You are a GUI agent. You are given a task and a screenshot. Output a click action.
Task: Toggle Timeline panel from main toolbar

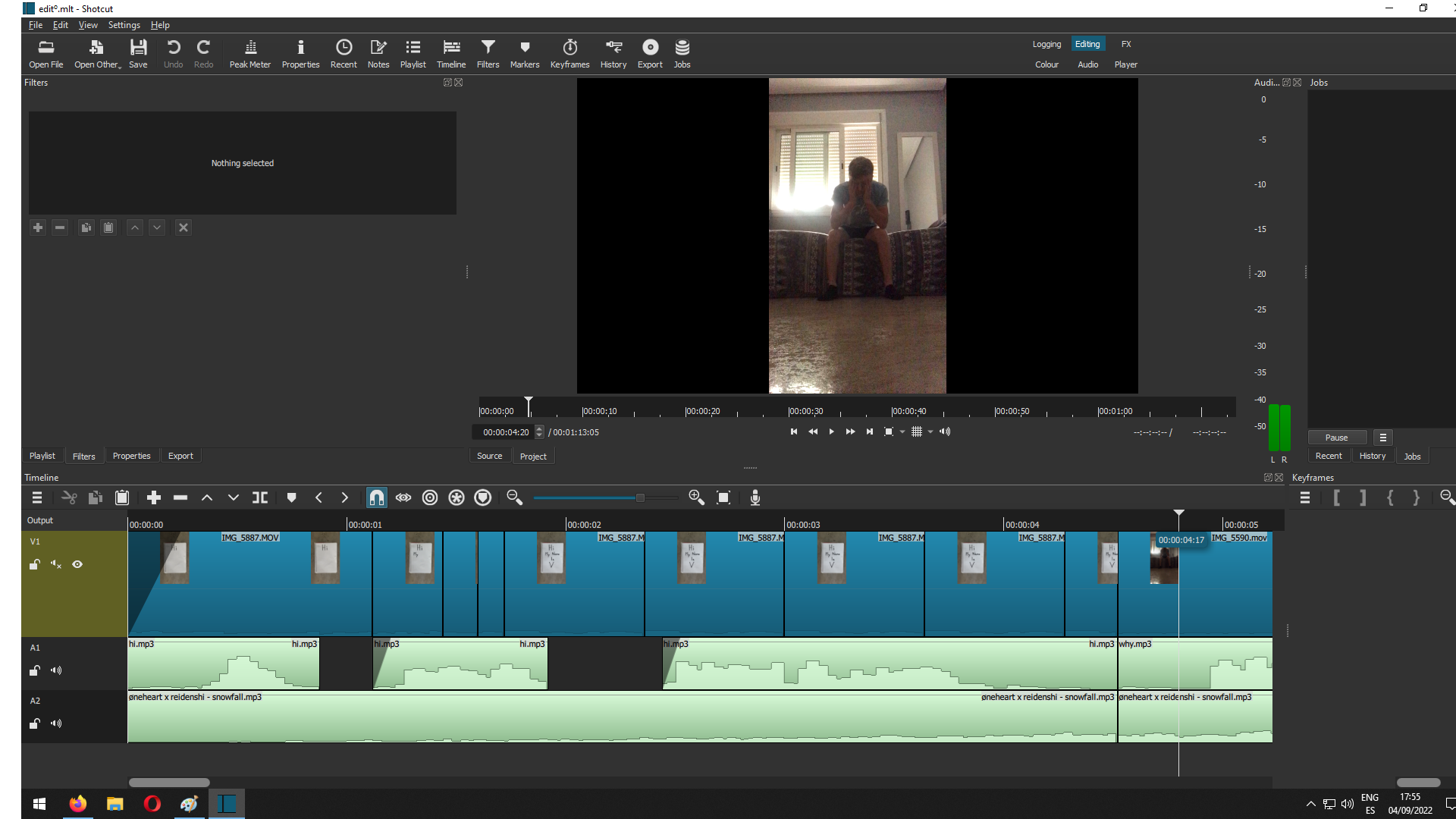pos(451,54)
